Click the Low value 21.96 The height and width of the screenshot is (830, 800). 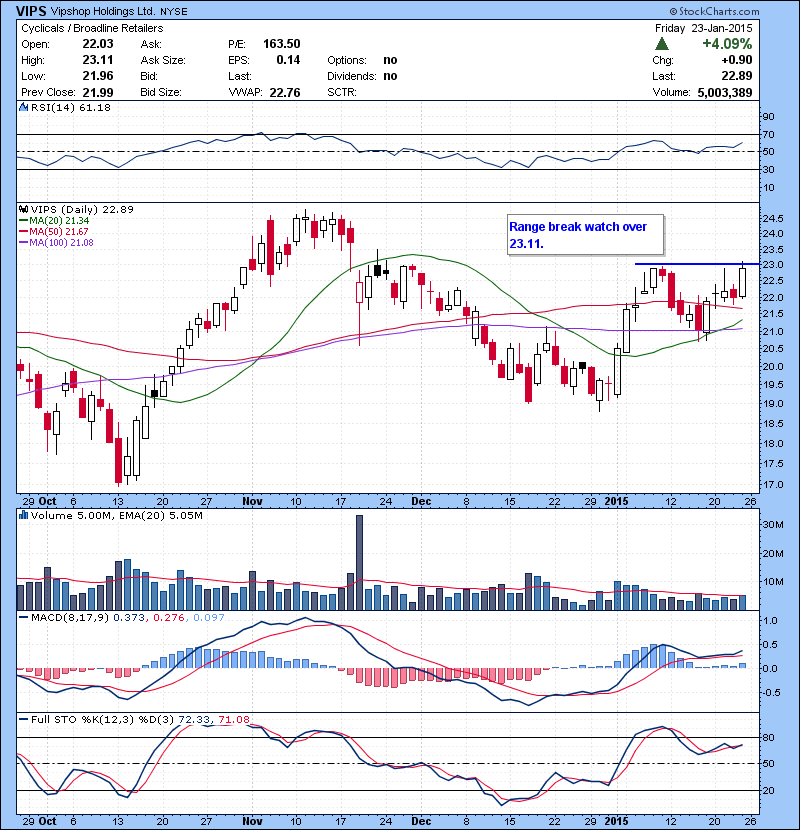[x=98, y=76]
